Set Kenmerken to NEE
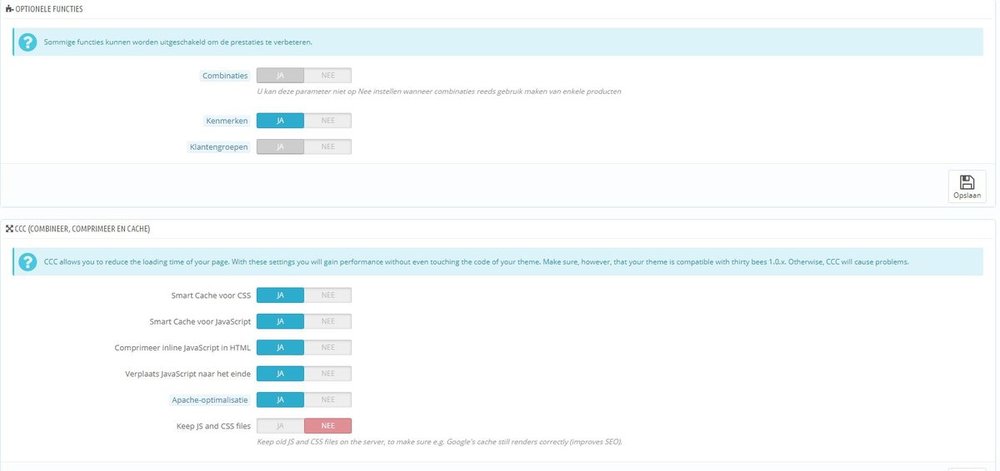The width and height of the screenshot is (1000, 471). pos(328,121)
